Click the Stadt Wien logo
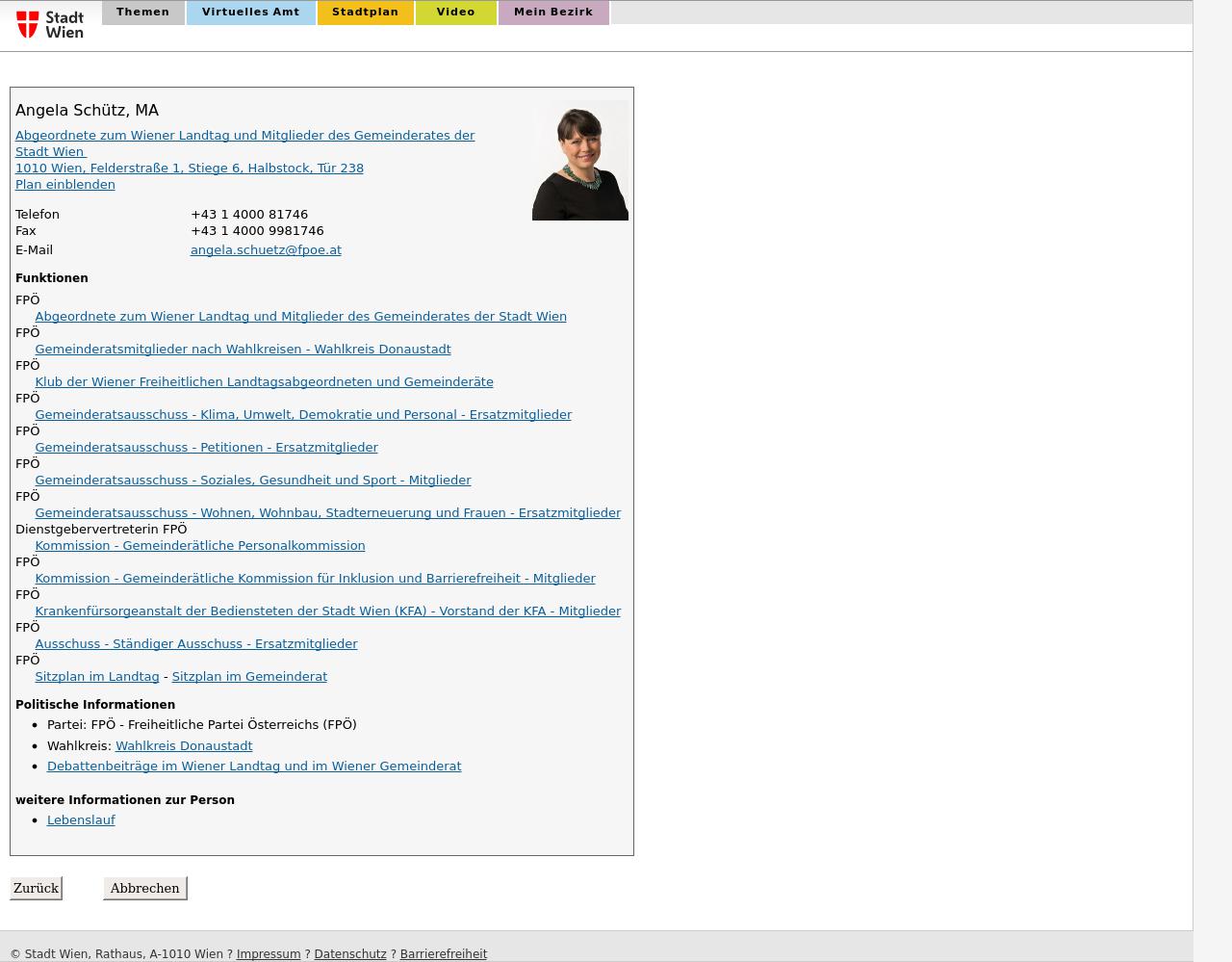Screen dimensions: 1232x962 pos(50,24)
